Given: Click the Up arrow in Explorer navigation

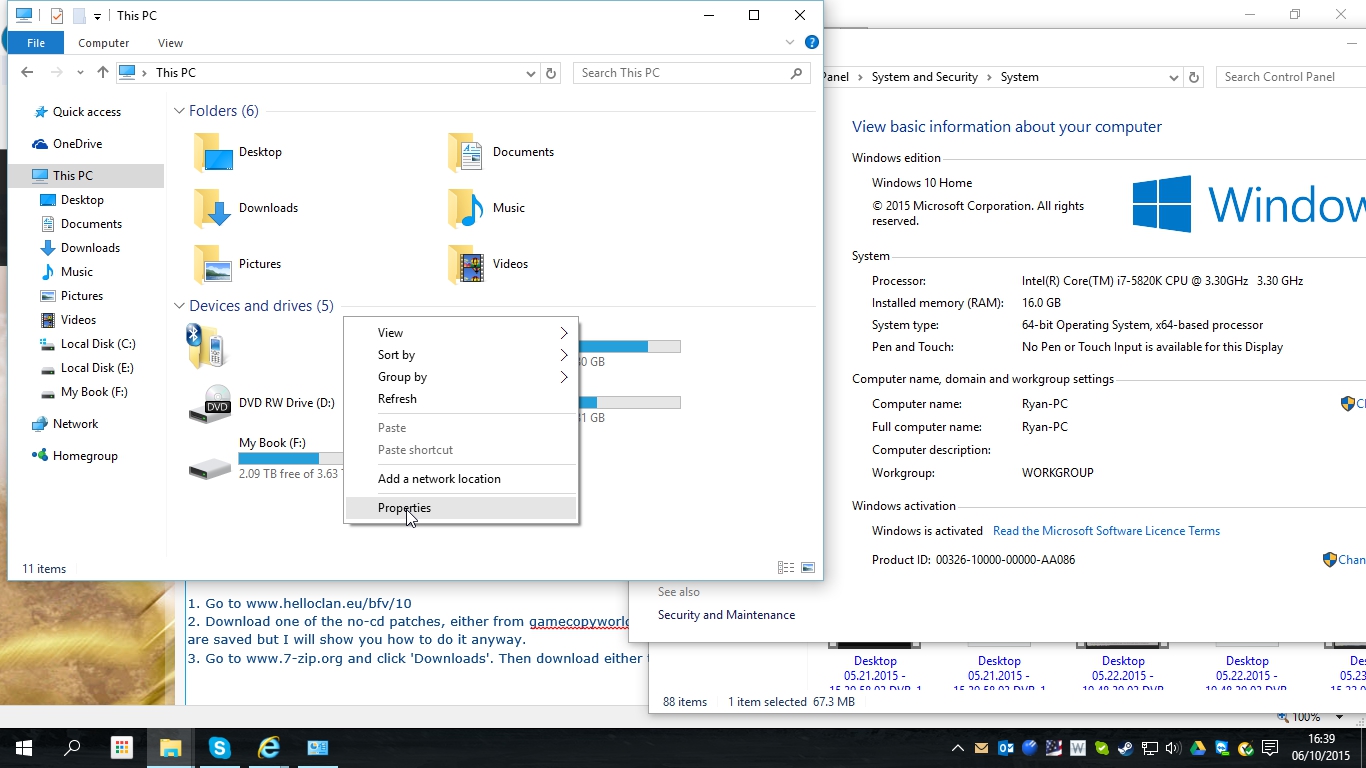Looking at the screenshot, I should (x=103, y=72).
